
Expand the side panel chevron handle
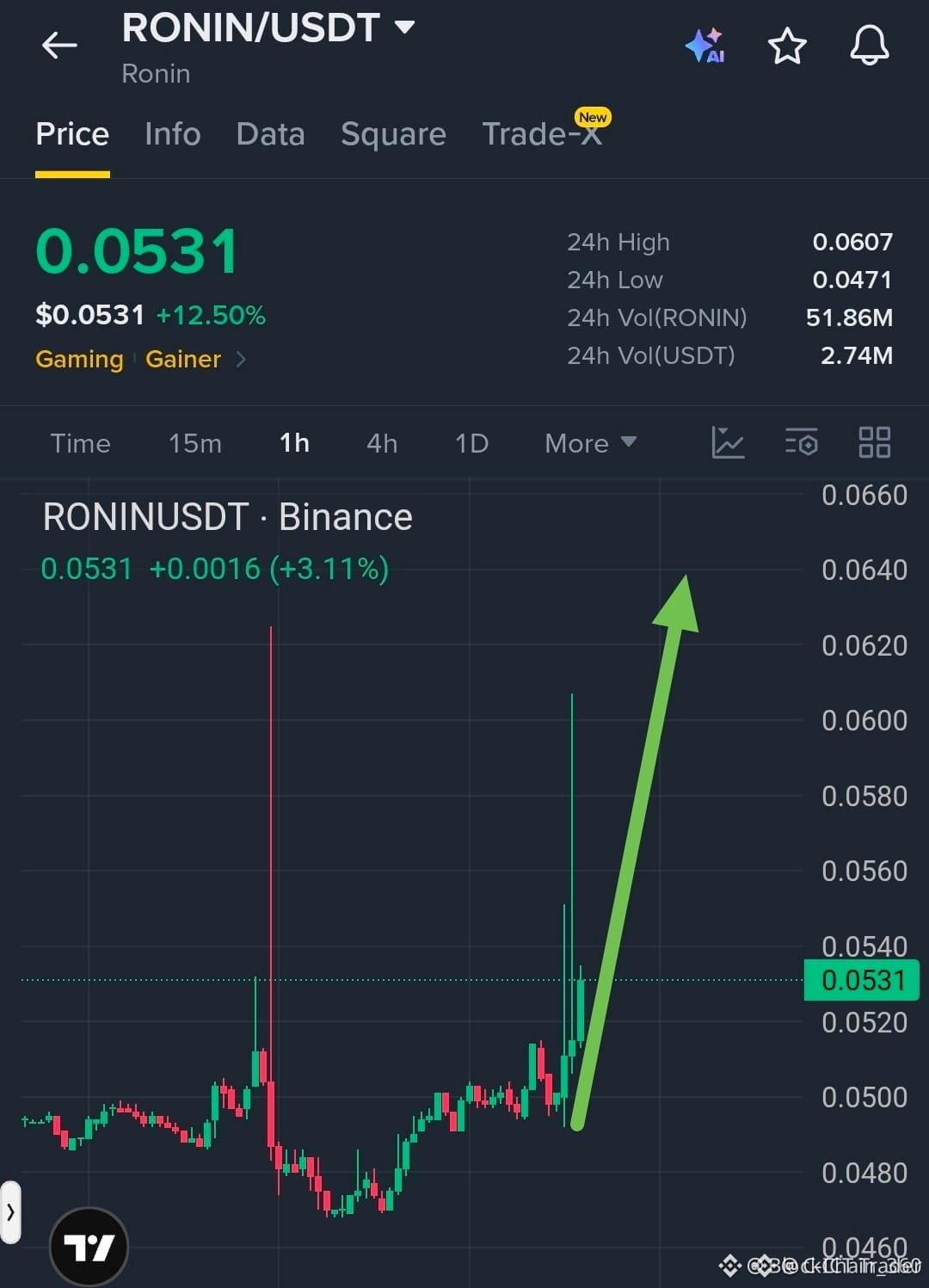[x=10, y=1212]
